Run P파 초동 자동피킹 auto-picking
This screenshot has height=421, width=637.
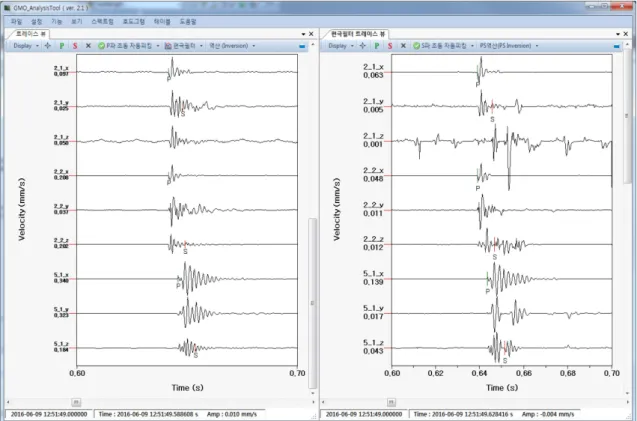(125, 46)
